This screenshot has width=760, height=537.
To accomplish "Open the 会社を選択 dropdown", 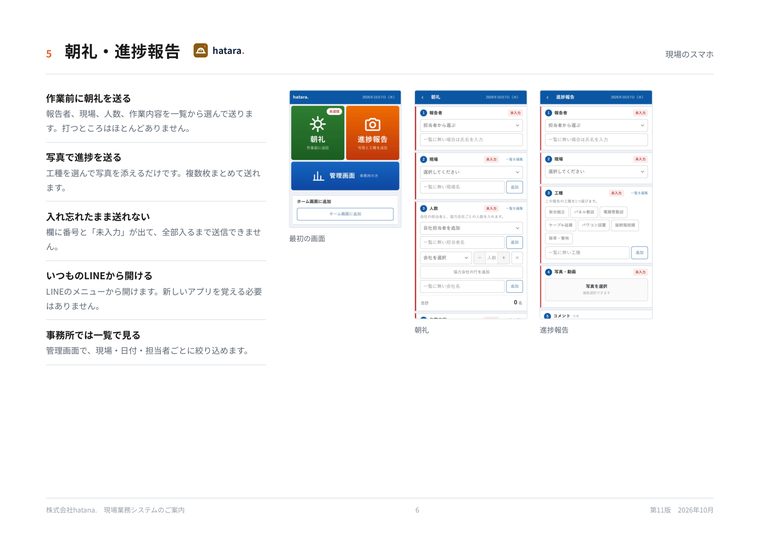I will pos(445,257).
